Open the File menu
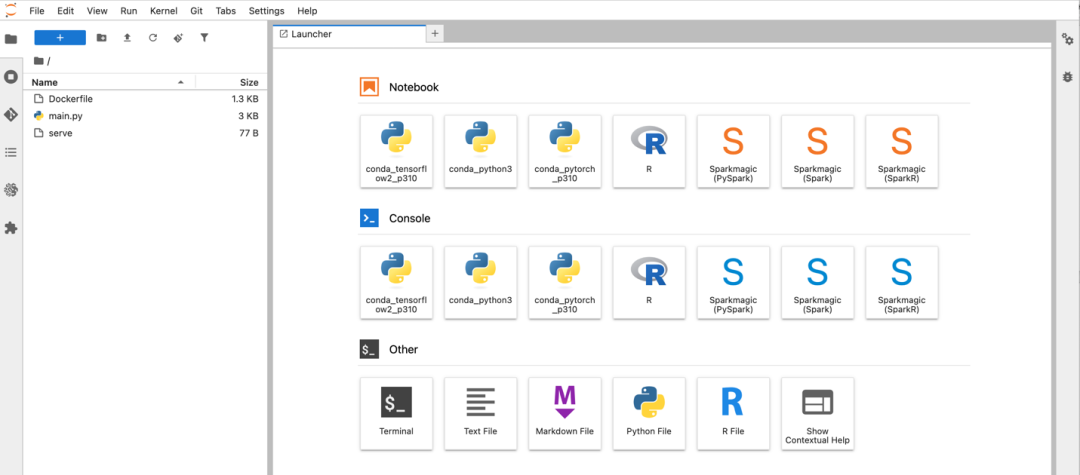This screenshot has width=1080, height=475. tap(37, 11)
